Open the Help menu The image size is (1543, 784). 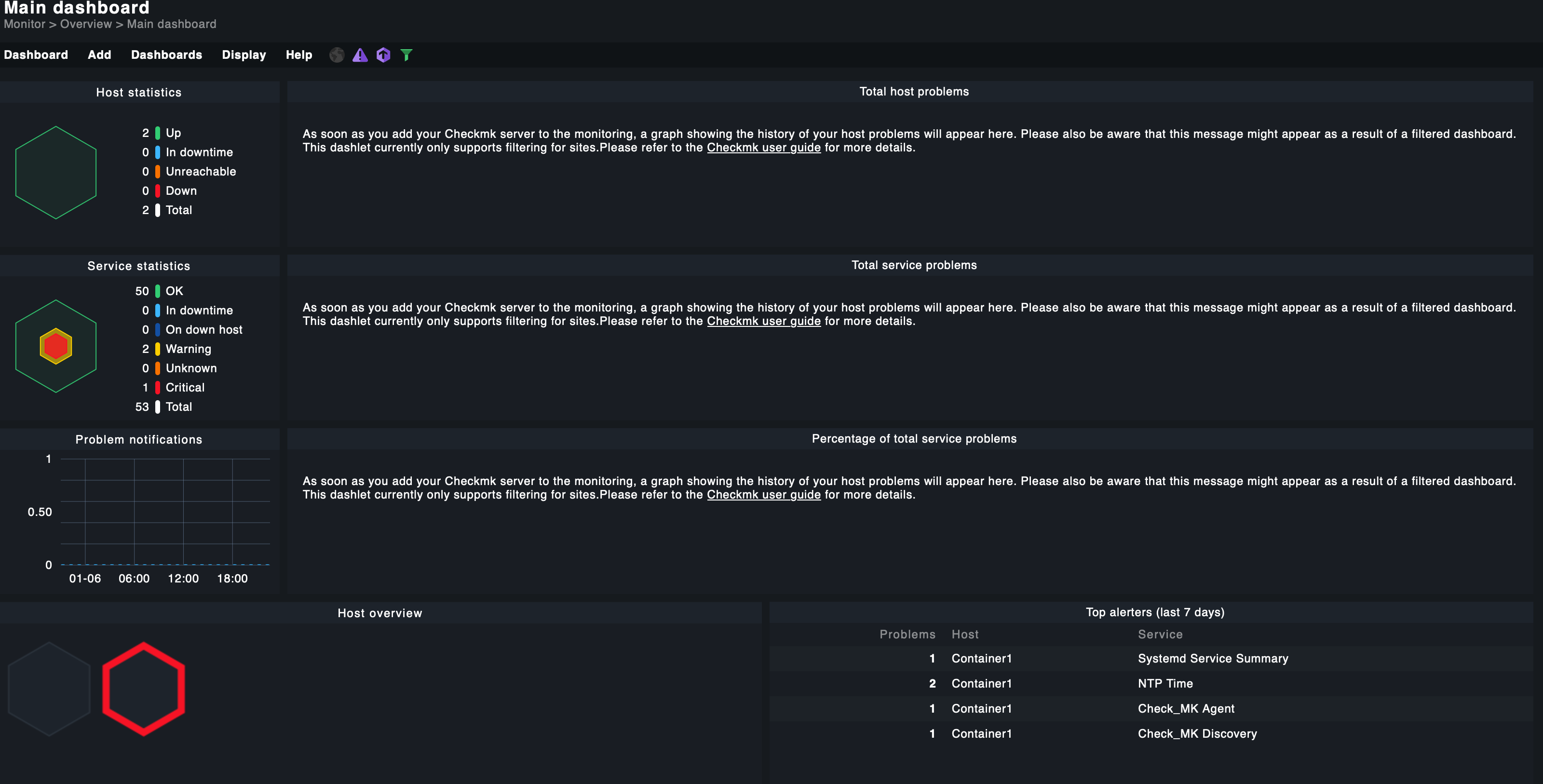click(299, 55)
